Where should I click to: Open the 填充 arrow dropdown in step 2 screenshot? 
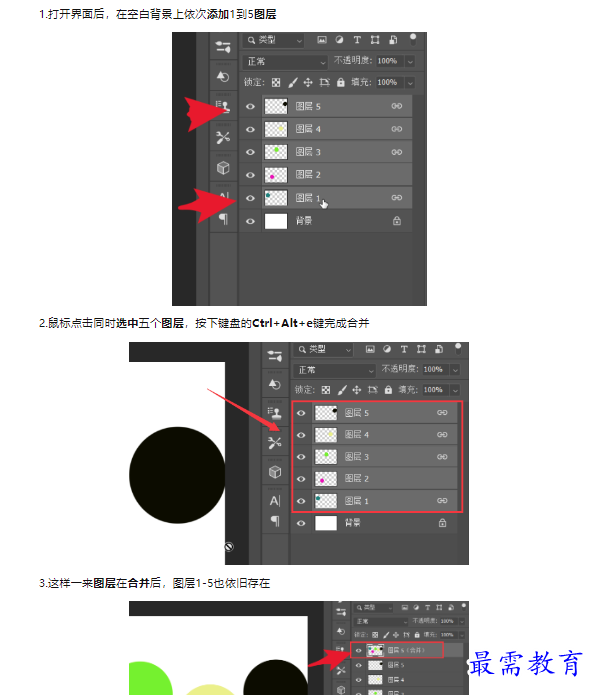pos(455,390)
